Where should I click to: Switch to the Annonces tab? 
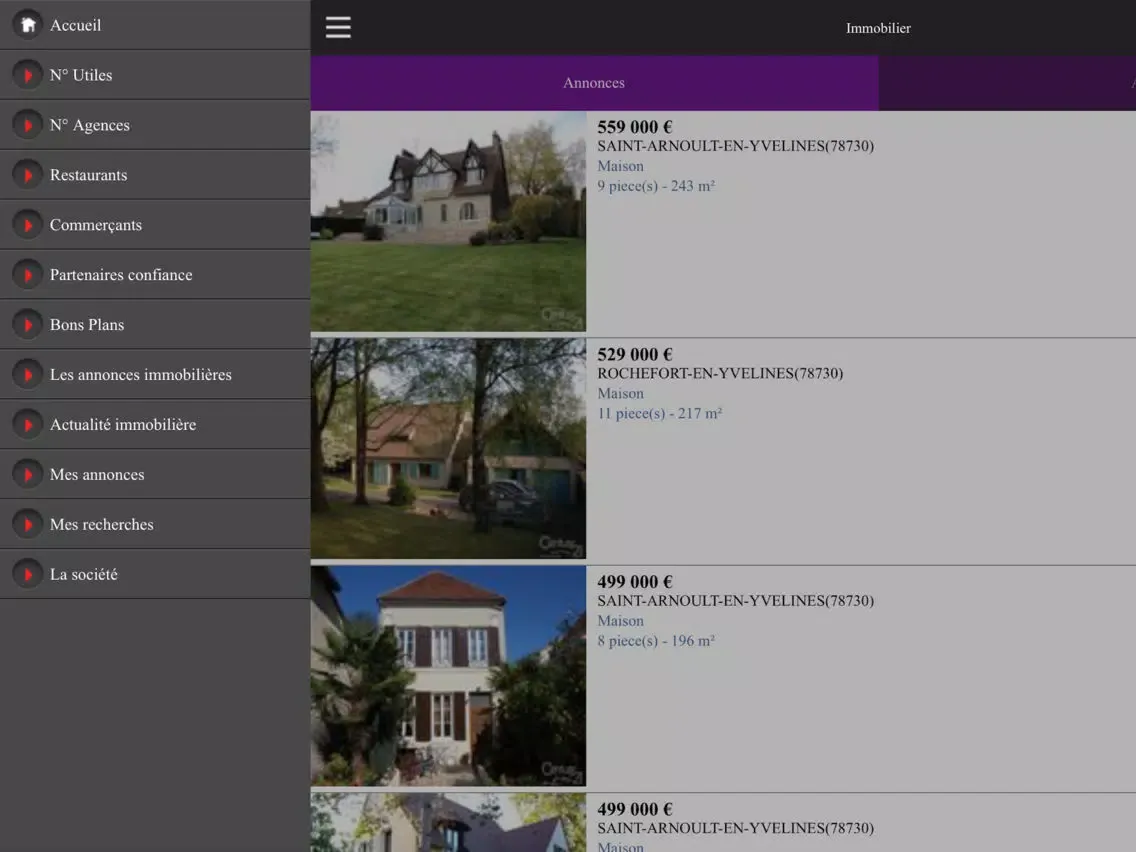point(594,83)
